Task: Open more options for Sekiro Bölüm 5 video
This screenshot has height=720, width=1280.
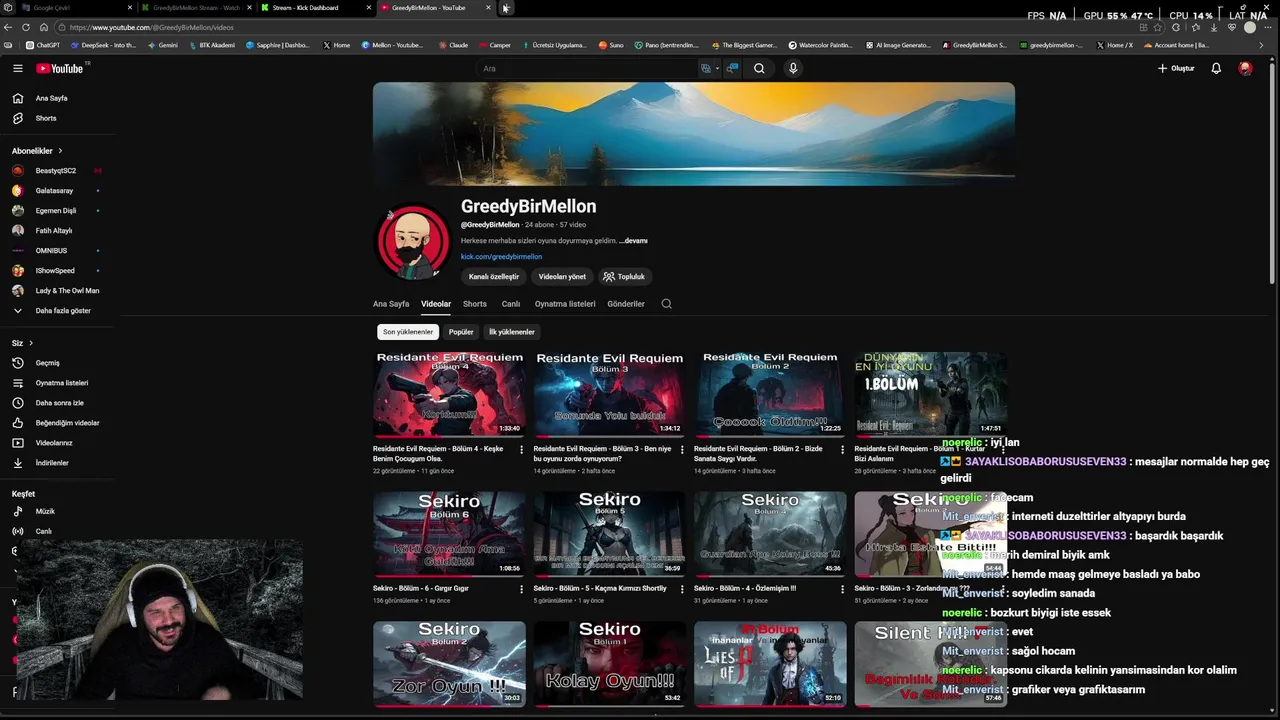Action: pos(682,589)
